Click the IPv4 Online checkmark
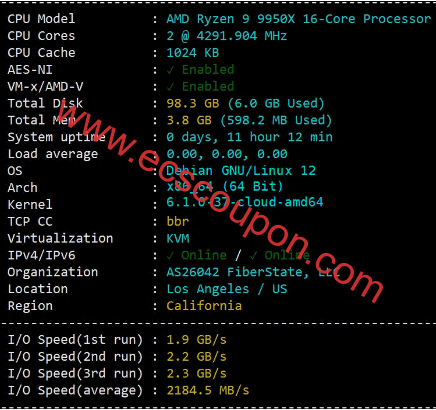 click(x=170, y=256)
